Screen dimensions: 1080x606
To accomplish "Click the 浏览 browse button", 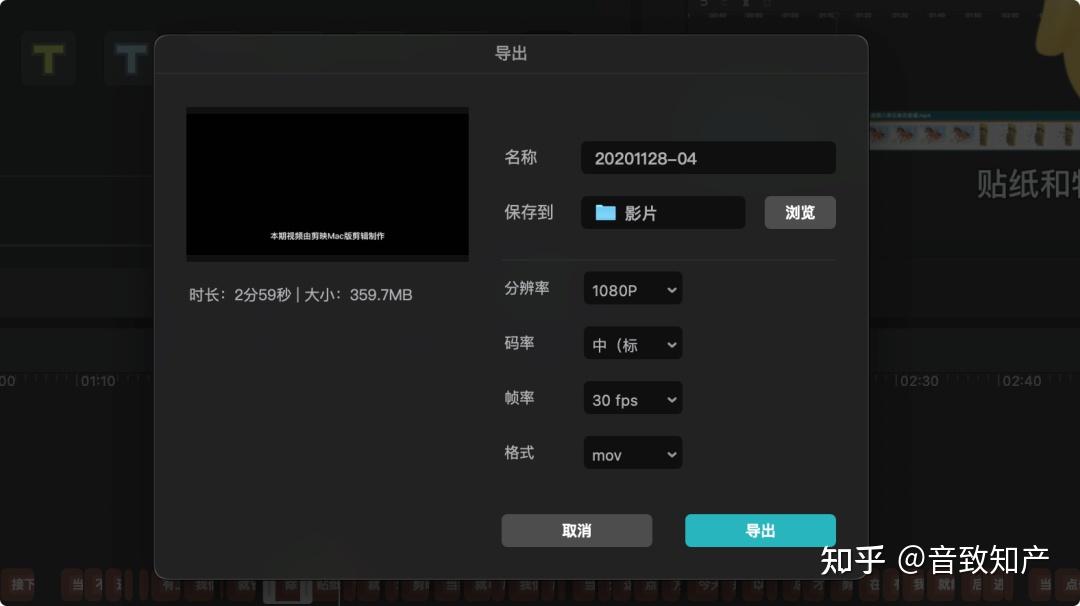I will [x=800, y=212].
